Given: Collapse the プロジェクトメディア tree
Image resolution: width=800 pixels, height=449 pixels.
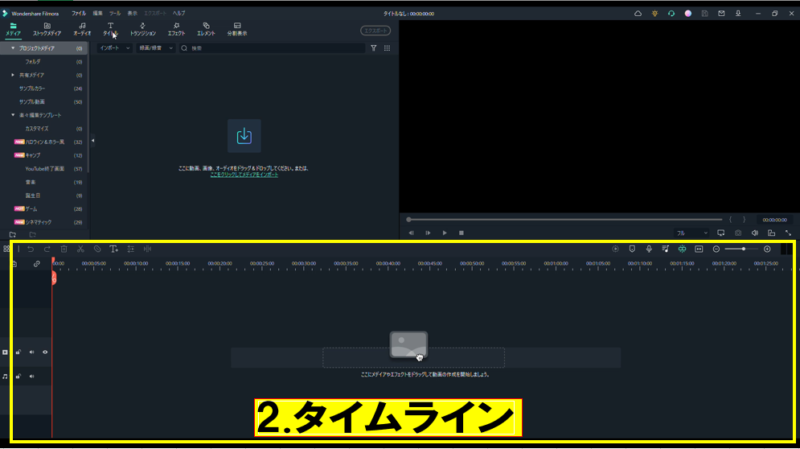Looking at the screenshot, I should pyautogui.click(x=13, y=48).
